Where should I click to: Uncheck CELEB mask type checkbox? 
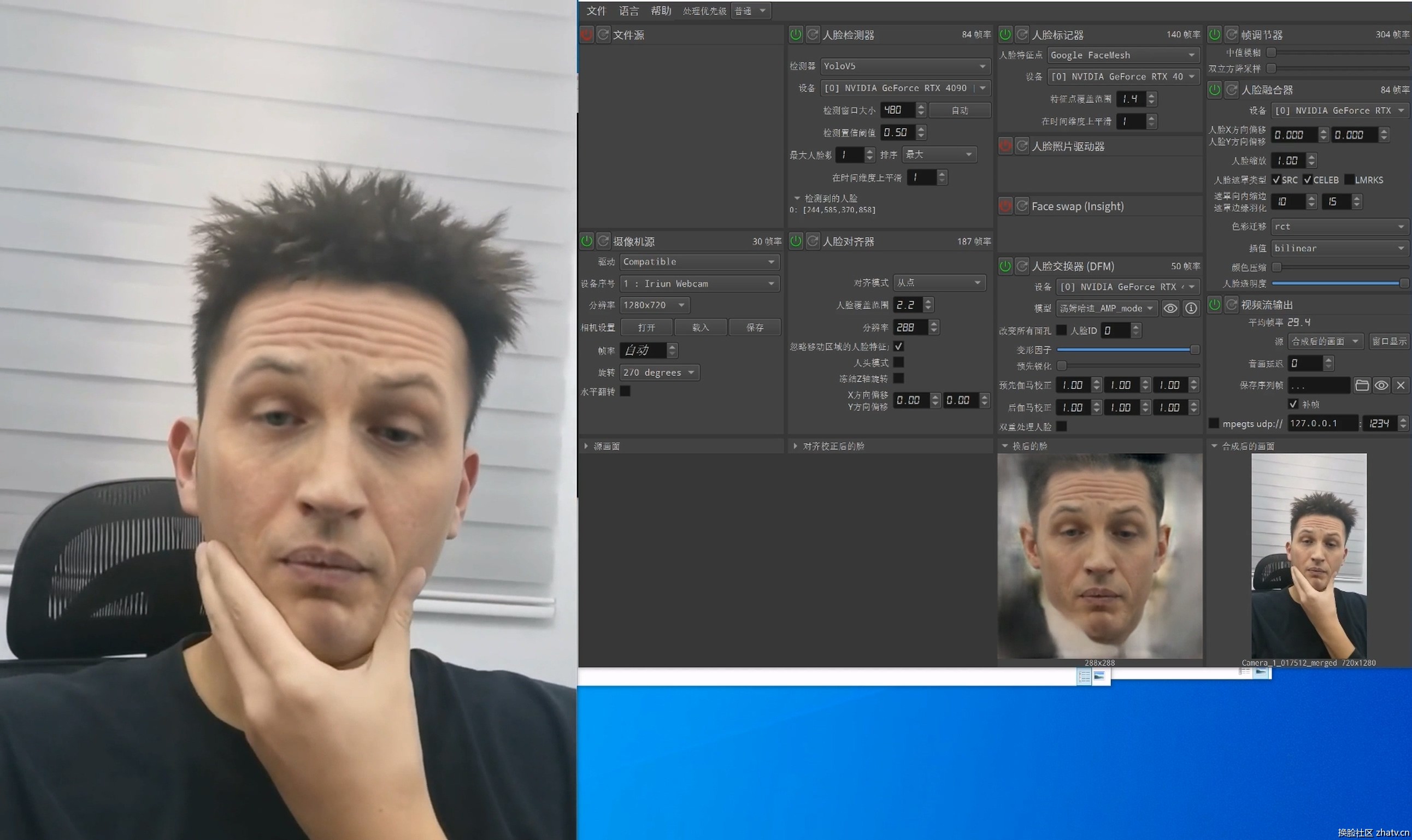click(1308, 180)
